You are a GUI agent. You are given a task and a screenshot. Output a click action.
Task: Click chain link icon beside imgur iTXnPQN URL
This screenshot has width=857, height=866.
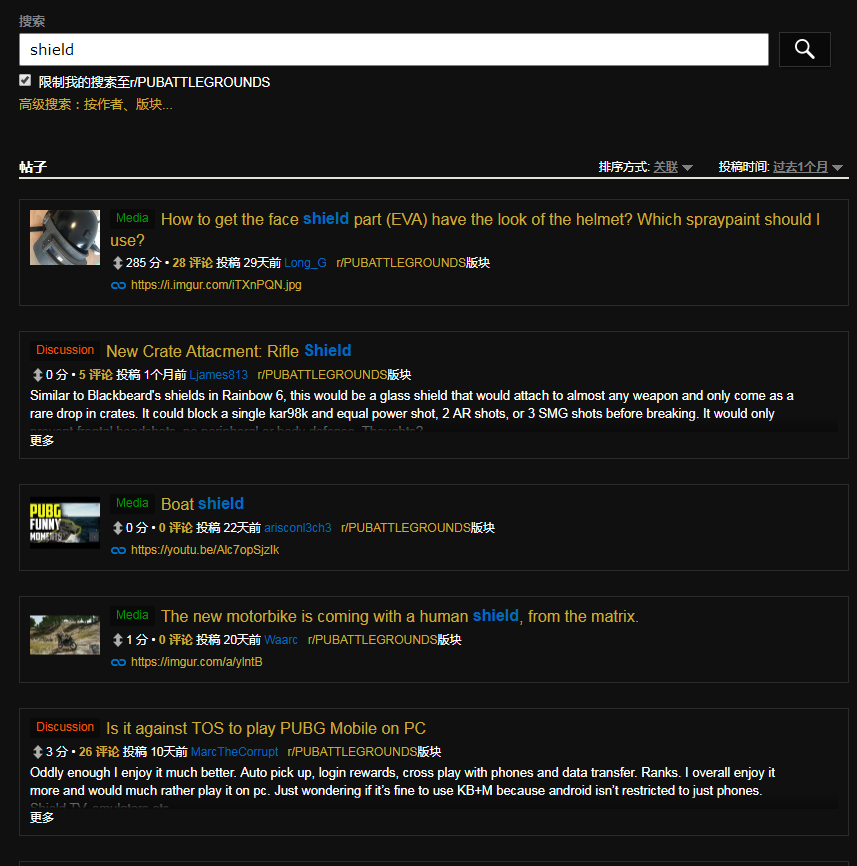(118, 286)
